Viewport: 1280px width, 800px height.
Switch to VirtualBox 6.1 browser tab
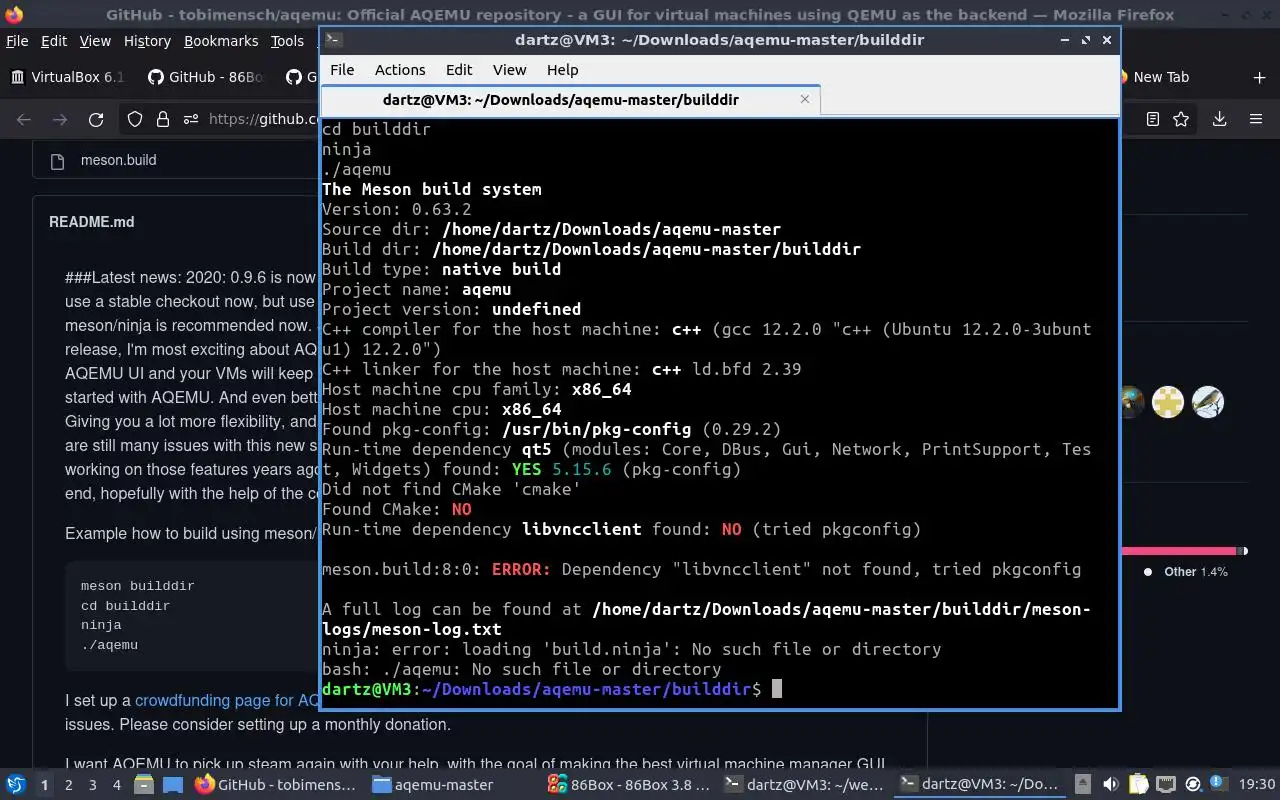(67, 77)
